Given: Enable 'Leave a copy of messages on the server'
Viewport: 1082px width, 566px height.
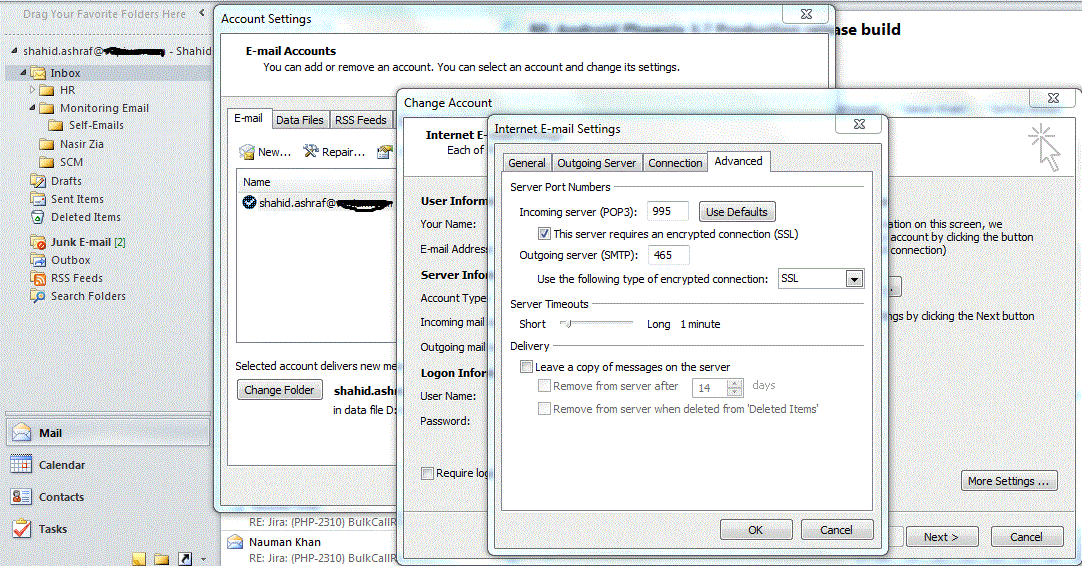Looking at the screenshot, I should coord(526,367).
